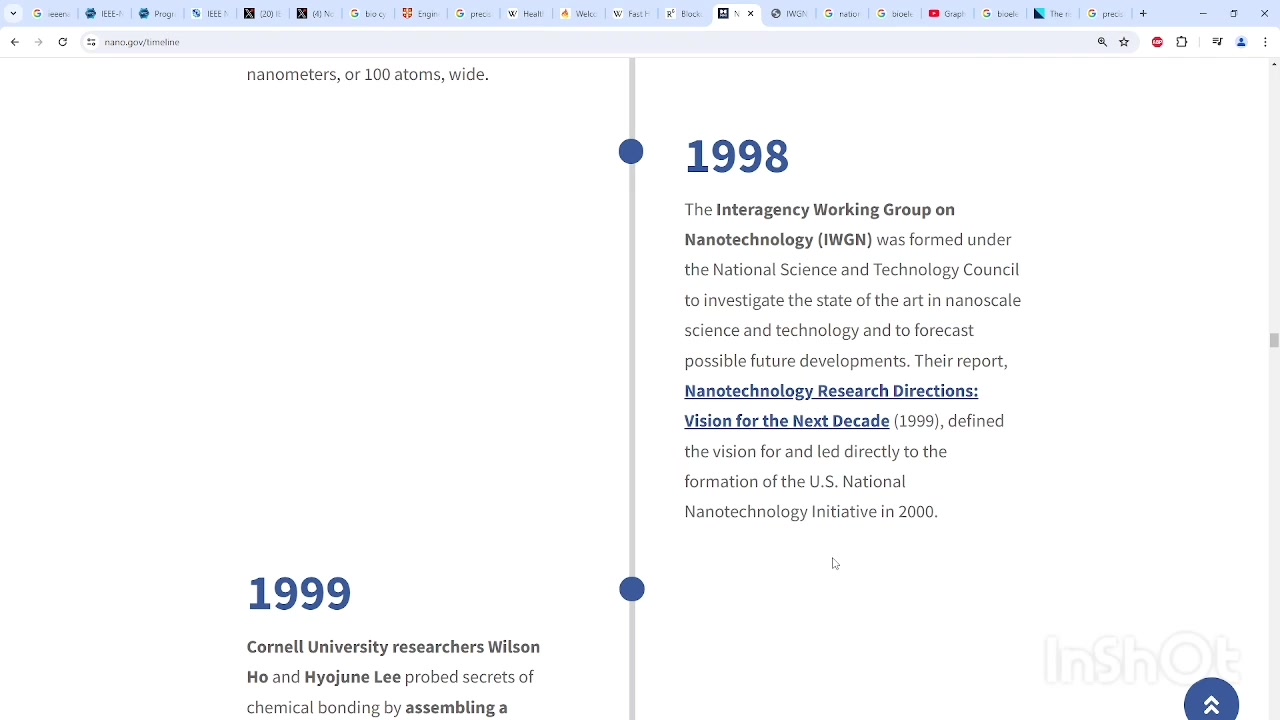Switch to the IWGN tab

click(790, 14)
